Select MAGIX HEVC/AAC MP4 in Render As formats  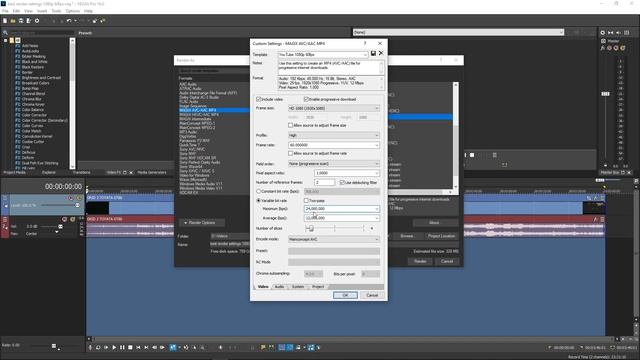(199, 115)
